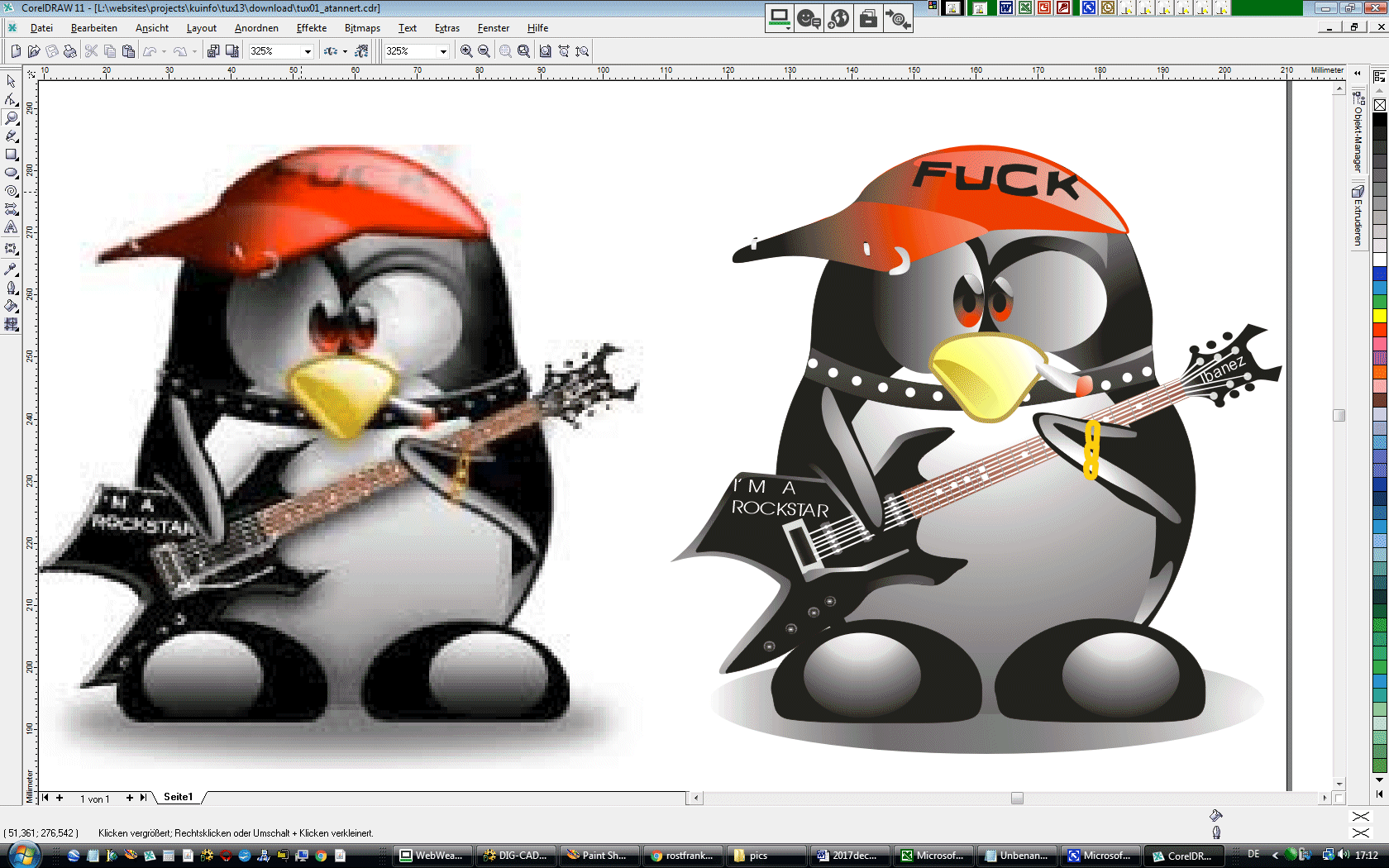Viewport: 1389px width, 868px height.
Task: Click the Export toolbar icon
Action: click(x=232, y=51)
